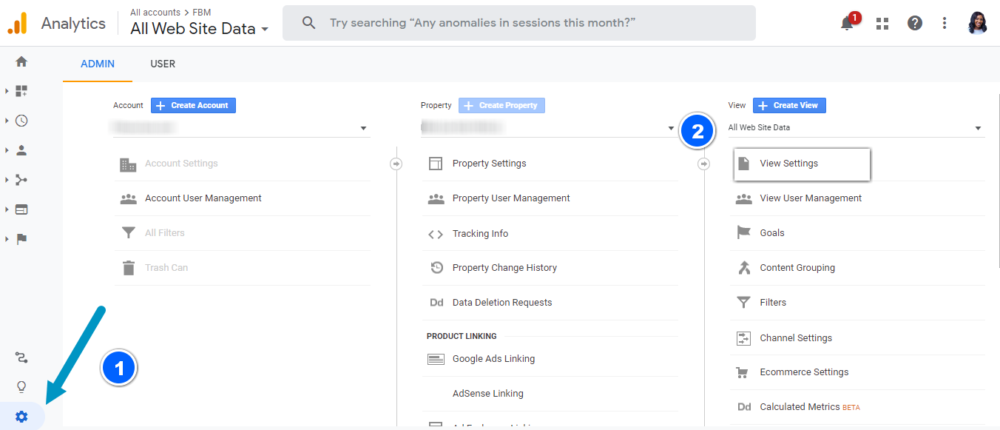Click the Google Analytics logo
Viewport: 1000px width, 430px height.
[18, 24]
